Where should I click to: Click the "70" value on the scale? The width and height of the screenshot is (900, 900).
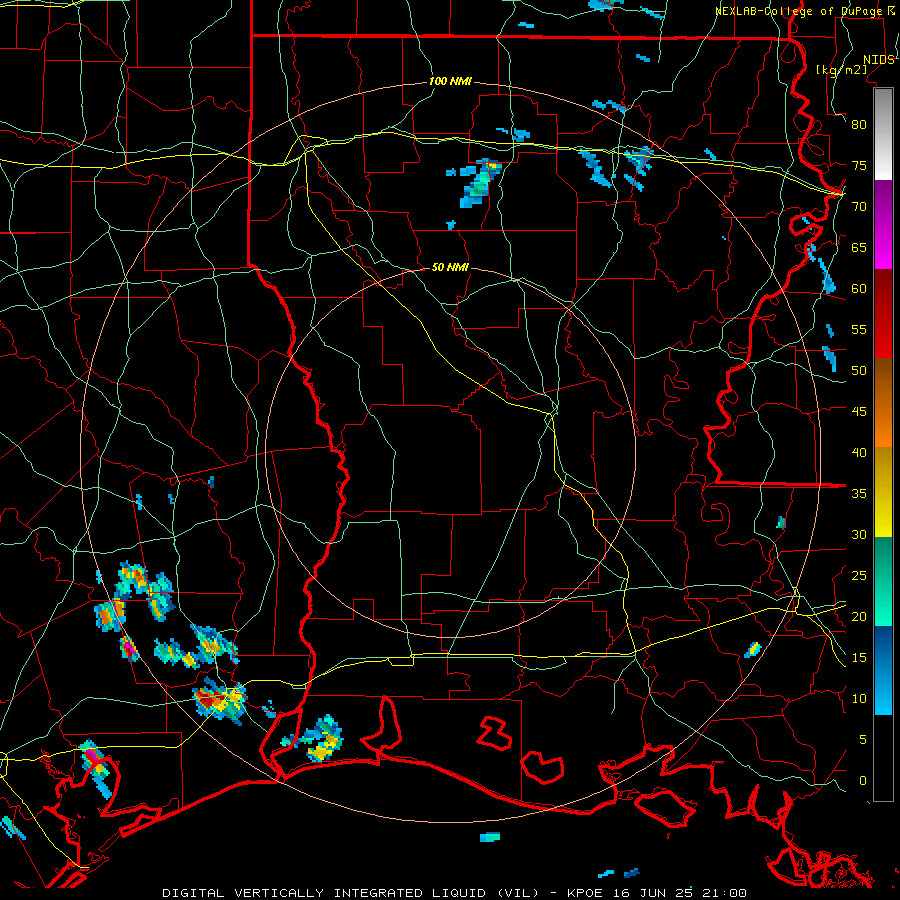point(859,207)
